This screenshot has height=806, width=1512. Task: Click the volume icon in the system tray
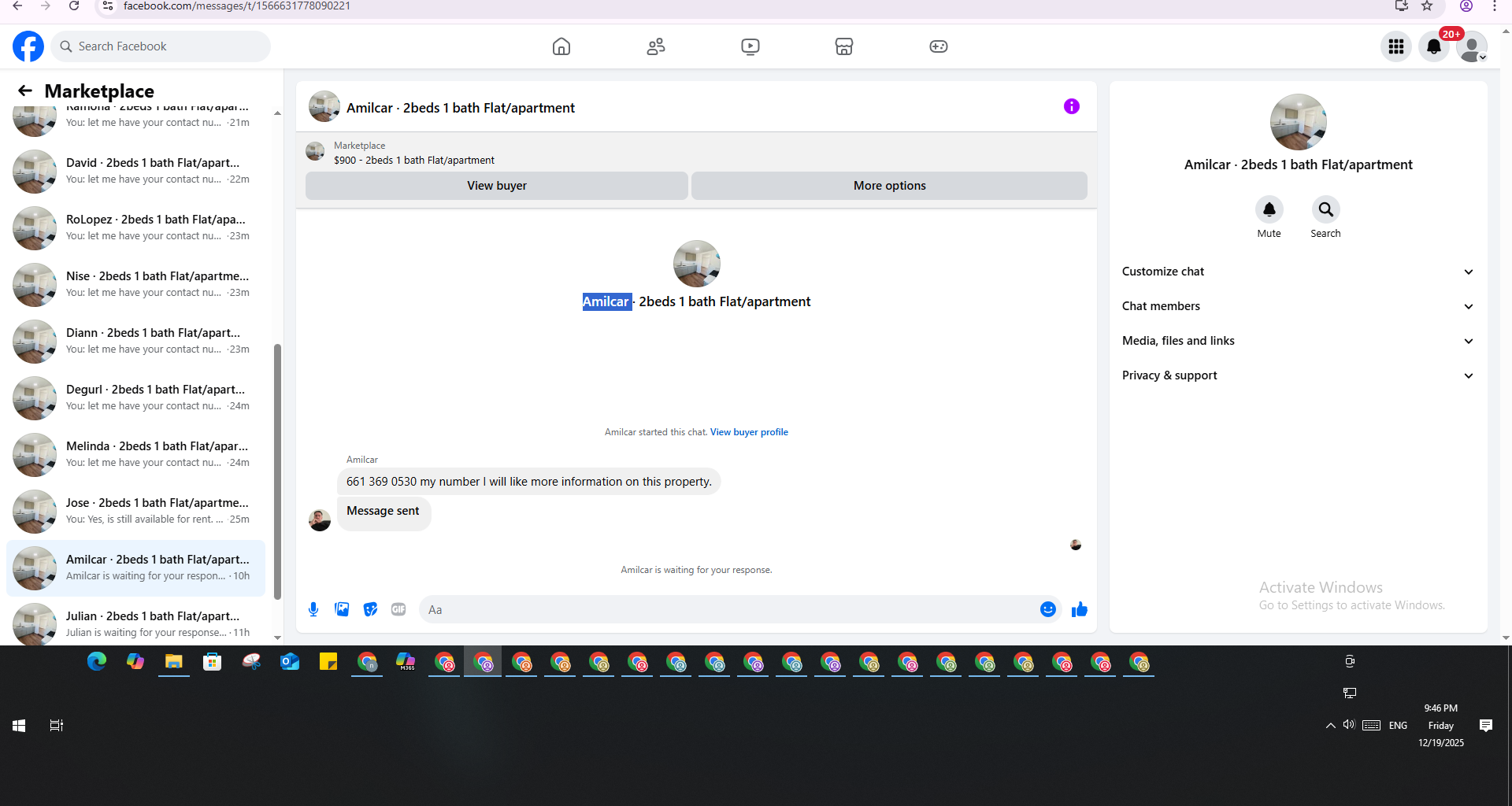coord(1349,725)
